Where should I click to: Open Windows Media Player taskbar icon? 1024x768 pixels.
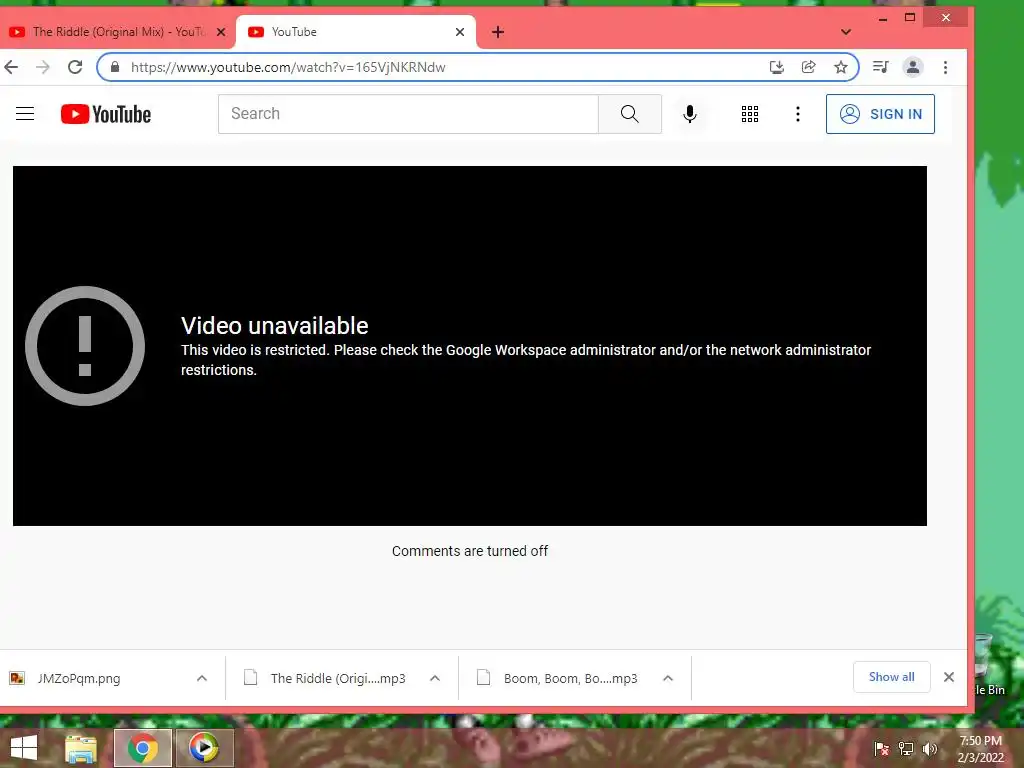[204, 748]
